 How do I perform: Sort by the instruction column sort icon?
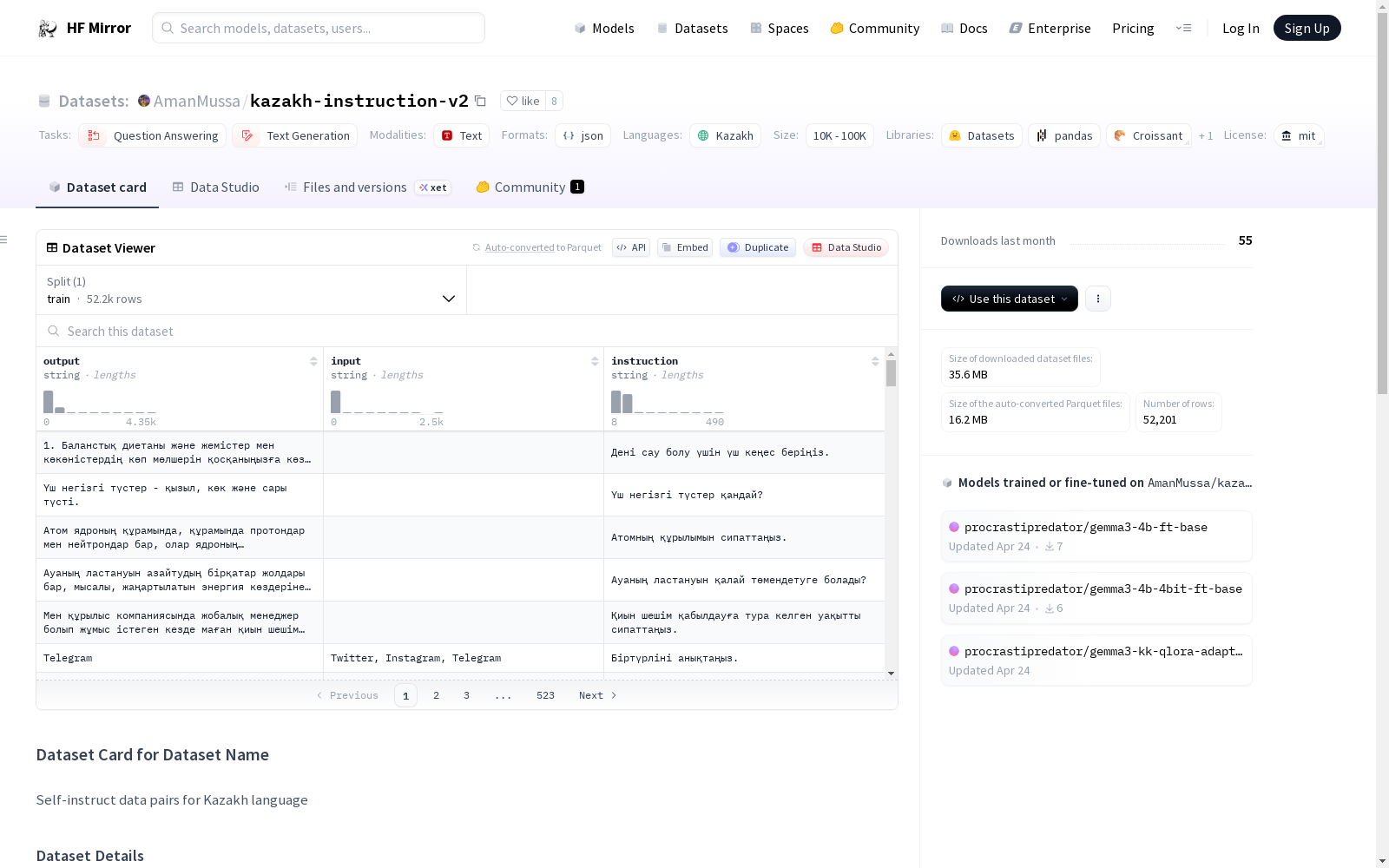pyautogui.click(x=875, y=361)
